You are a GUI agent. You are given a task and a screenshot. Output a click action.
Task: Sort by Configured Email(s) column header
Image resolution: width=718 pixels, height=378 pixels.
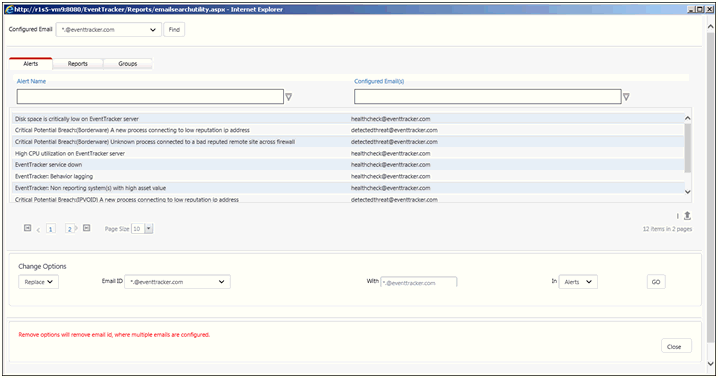pyautogui.click(x=379, y=81)
